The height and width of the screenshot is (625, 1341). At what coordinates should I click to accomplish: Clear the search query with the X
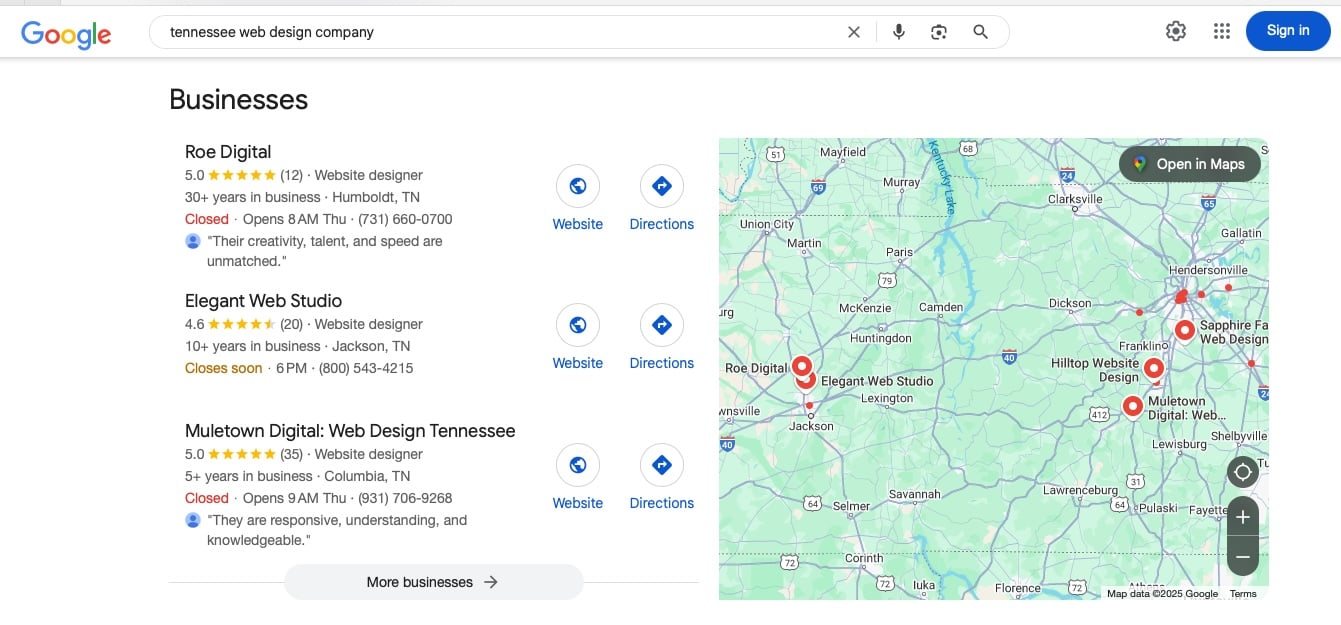pos(853,31)
